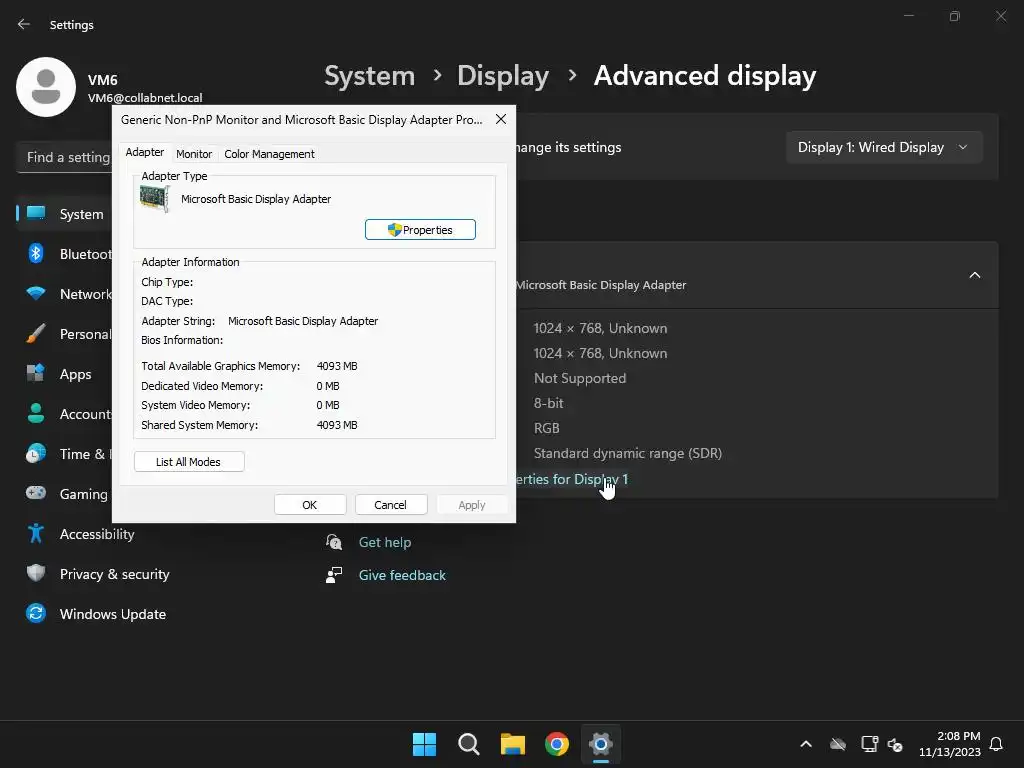The image size is (1024, 768).
Task: Click the VM6@collabnet.local account text
Action: point(145,98)
